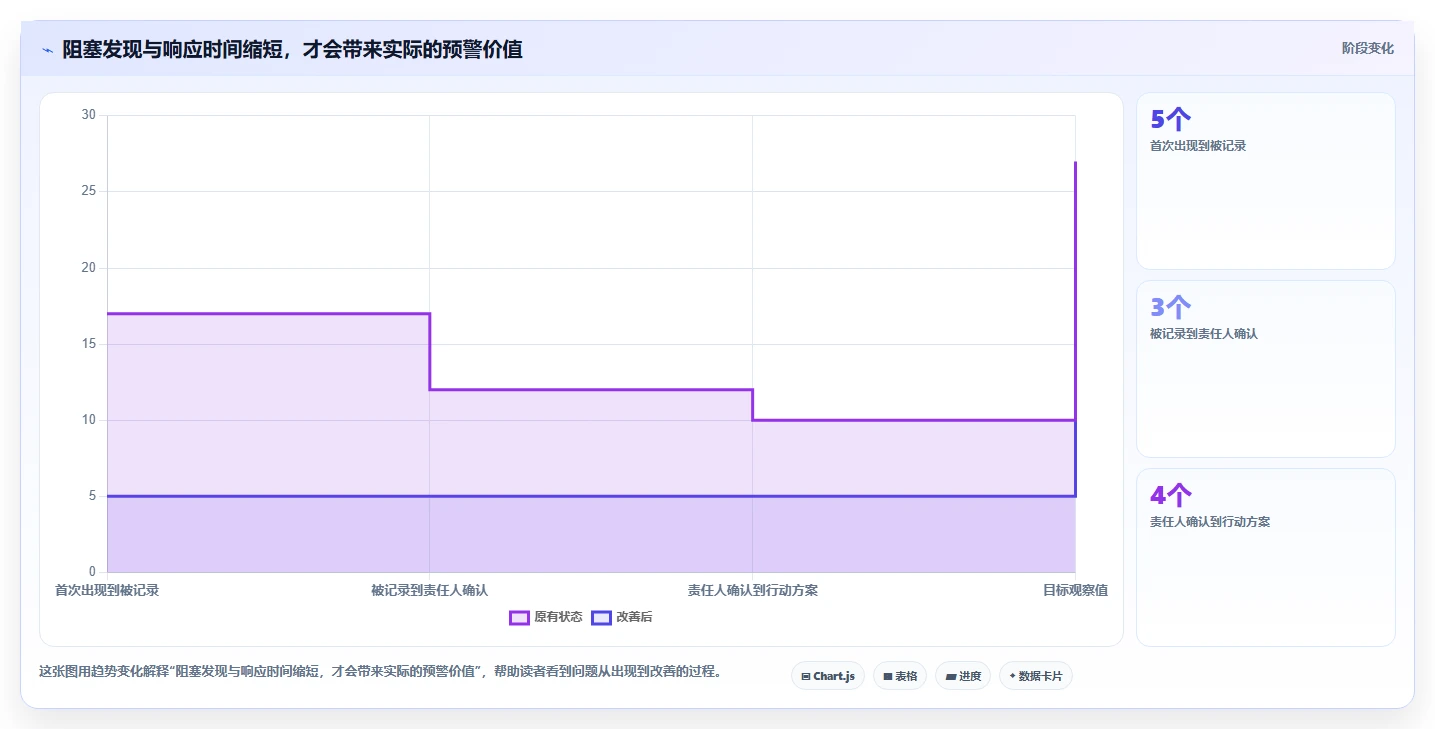1435x729 pixels.
Task: Click x-axis label 首次出现到被记录
Action: pyautogui.click(x=107, y=591)
